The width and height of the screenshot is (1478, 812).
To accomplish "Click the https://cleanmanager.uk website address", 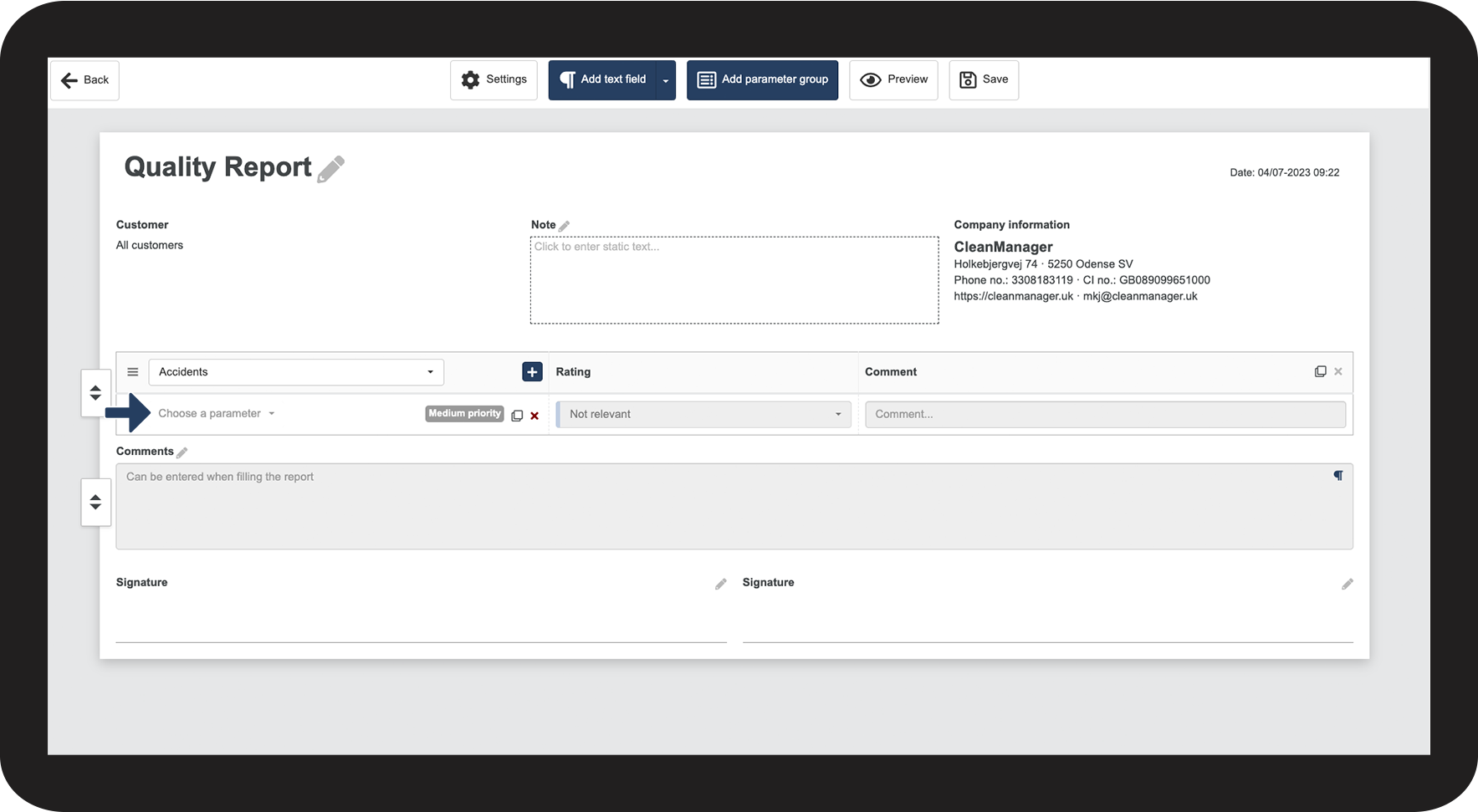I will point(1013,296).
